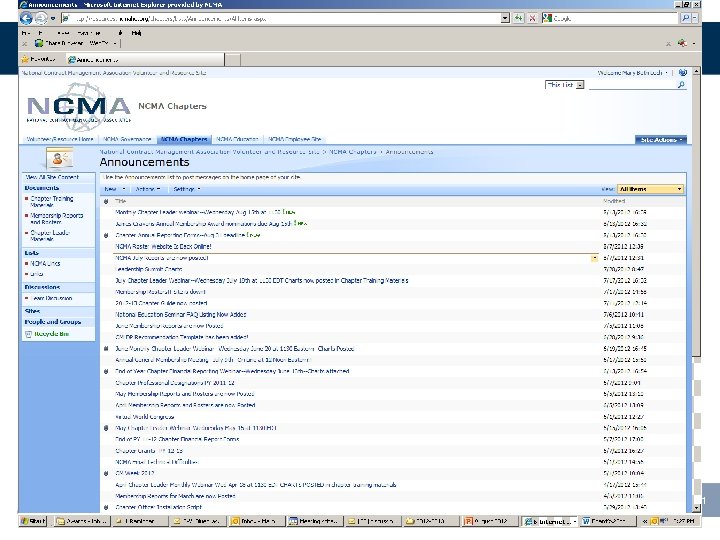The height and width of the screenshot is (540, 720).
Task: Click the browser Forward arrow button
Action: click(x=41, y=18)
